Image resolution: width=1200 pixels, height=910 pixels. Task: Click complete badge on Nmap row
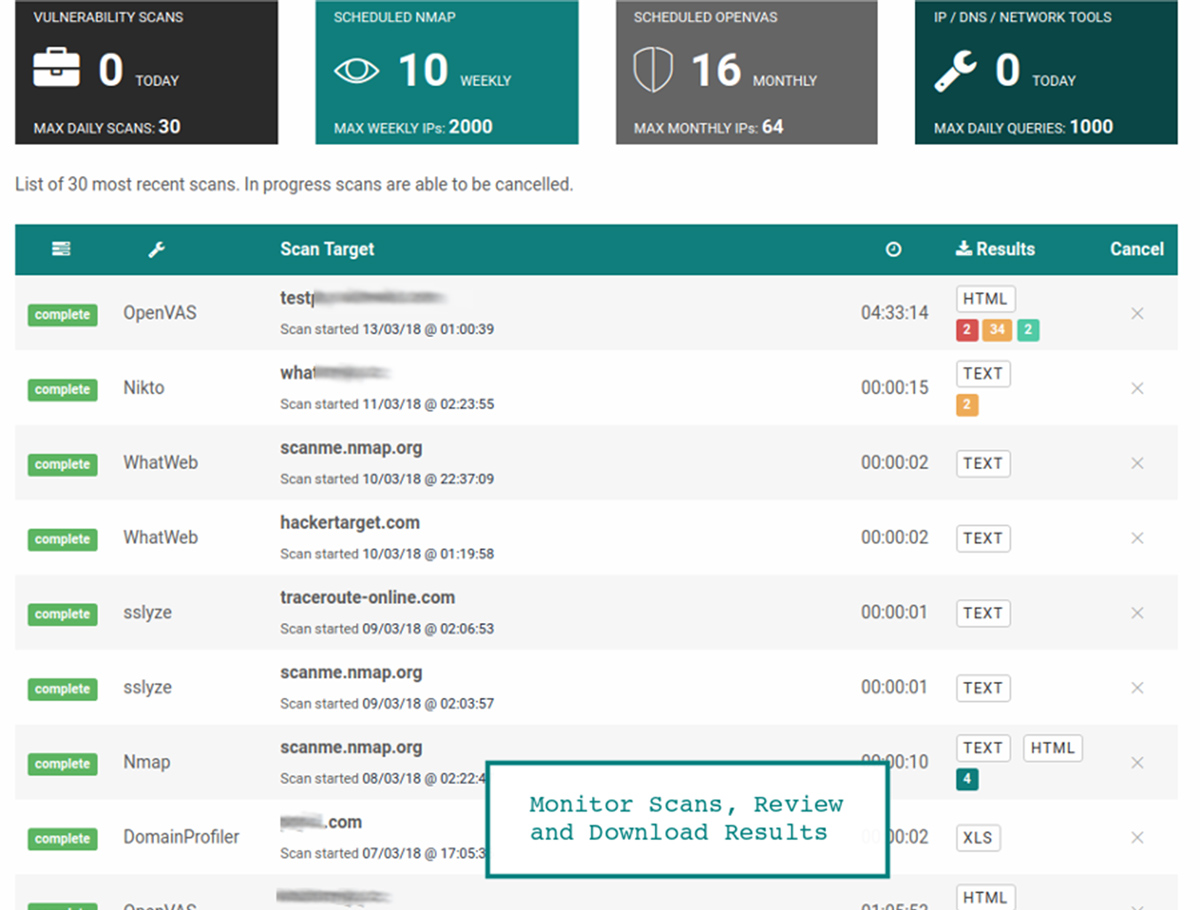[62, 764]
